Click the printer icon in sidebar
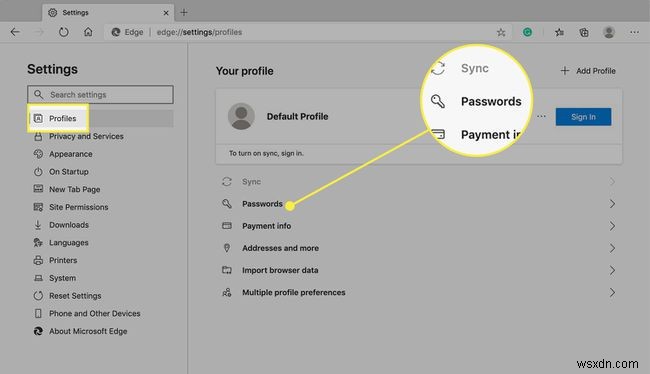The image size is (650, 374). 38,260
